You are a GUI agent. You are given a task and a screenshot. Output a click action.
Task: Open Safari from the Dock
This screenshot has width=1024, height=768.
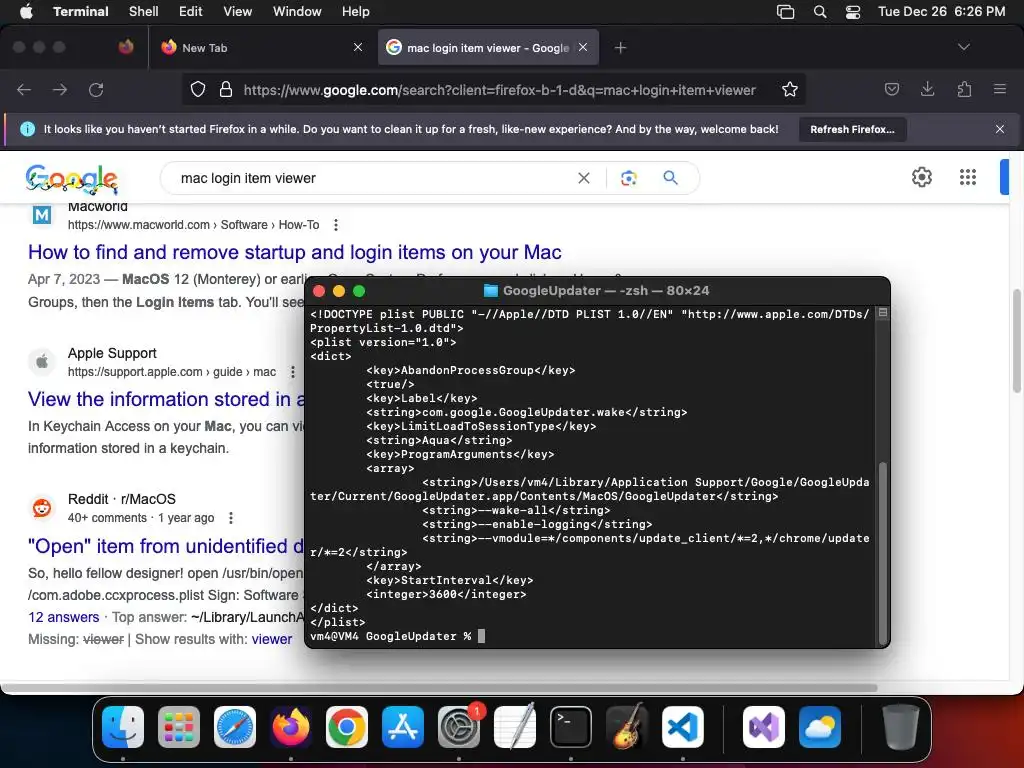tap(235, 727)
